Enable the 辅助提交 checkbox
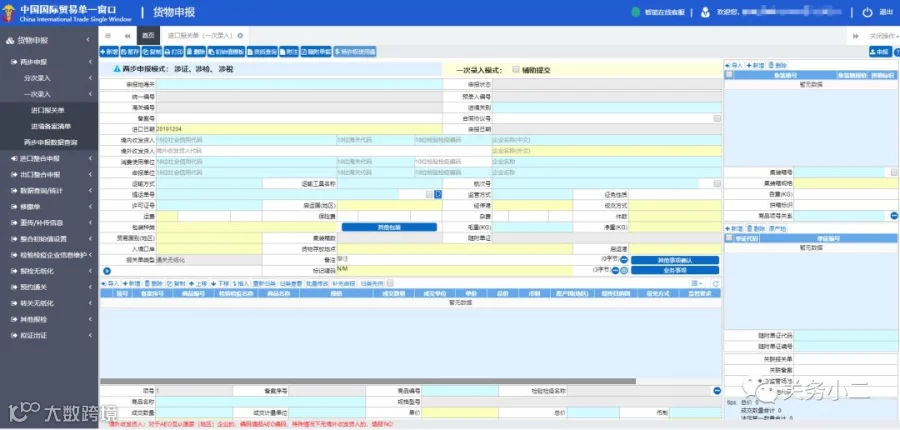The width and height of the screenshot is (900, 430). pyautogui.click(x=515, y=69)
